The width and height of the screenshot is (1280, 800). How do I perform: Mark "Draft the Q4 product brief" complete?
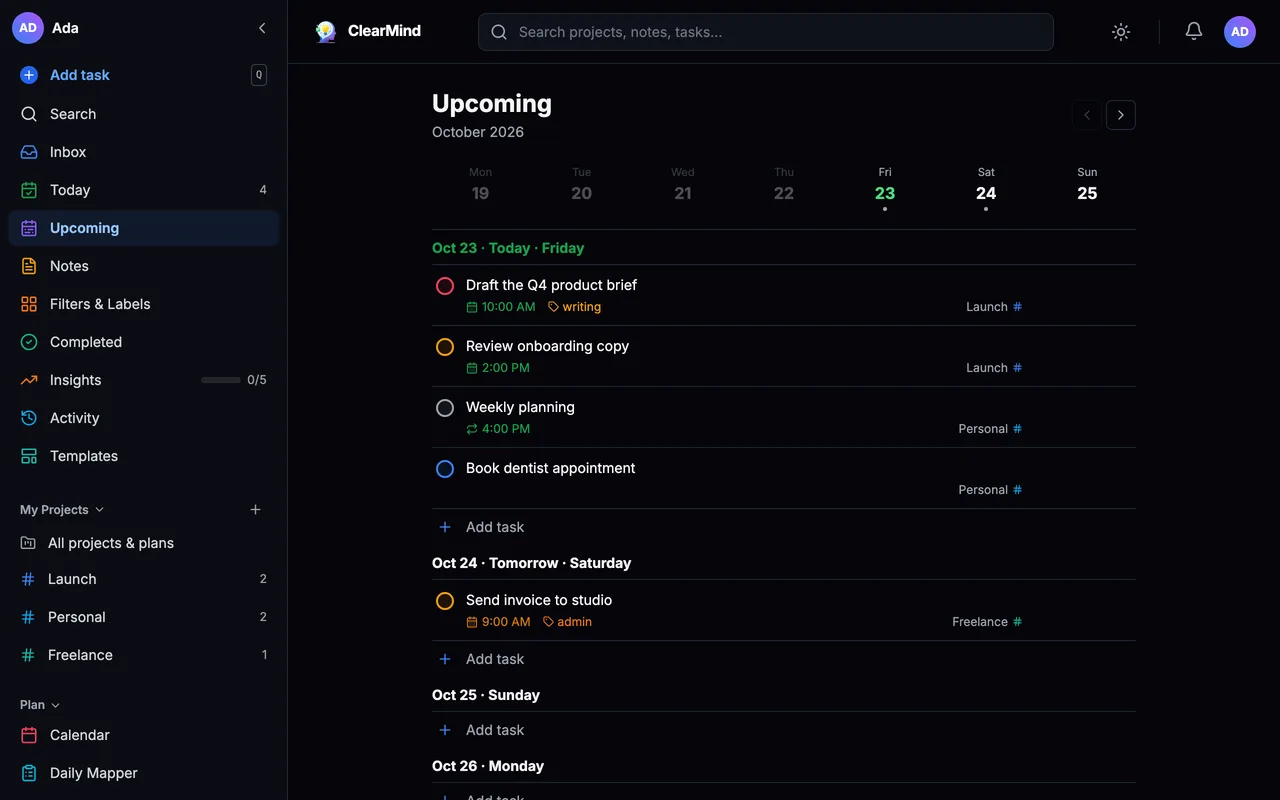445,286
